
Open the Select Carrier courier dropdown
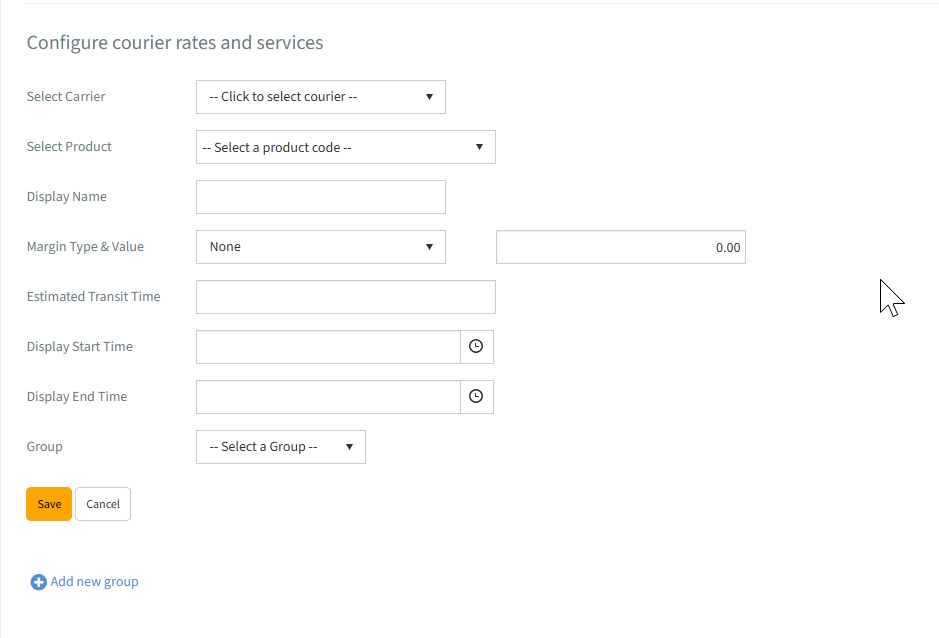[x=320, y=97]
